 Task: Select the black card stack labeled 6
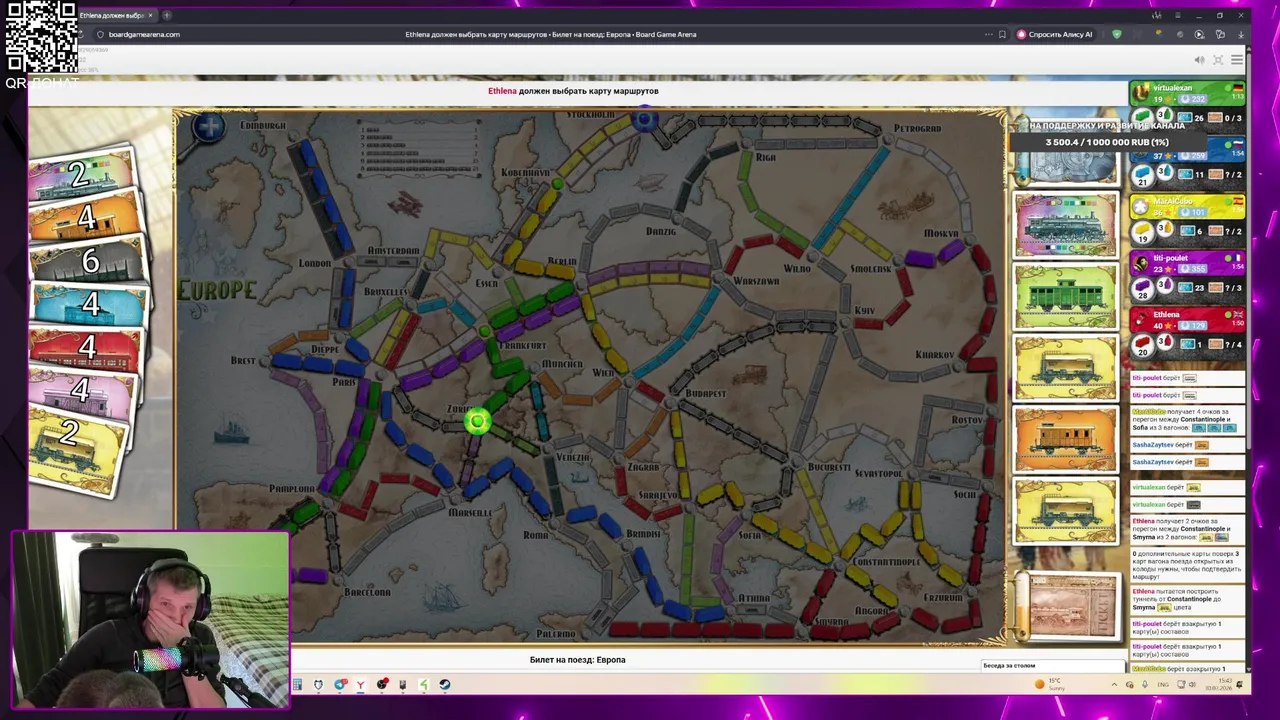(x=88, y=260)
